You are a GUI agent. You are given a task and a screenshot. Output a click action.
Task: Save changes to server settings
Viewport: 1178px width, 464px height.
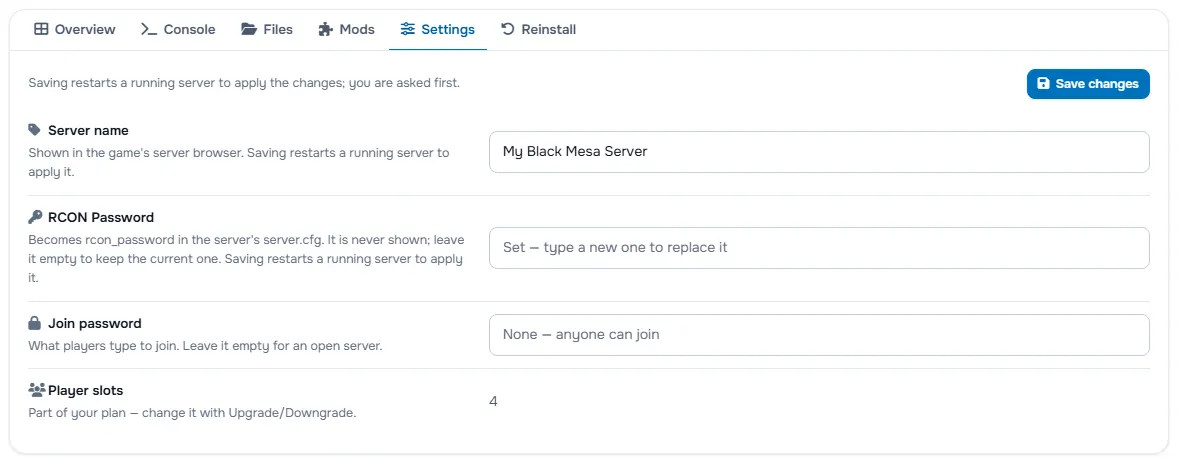[1088, 83]
